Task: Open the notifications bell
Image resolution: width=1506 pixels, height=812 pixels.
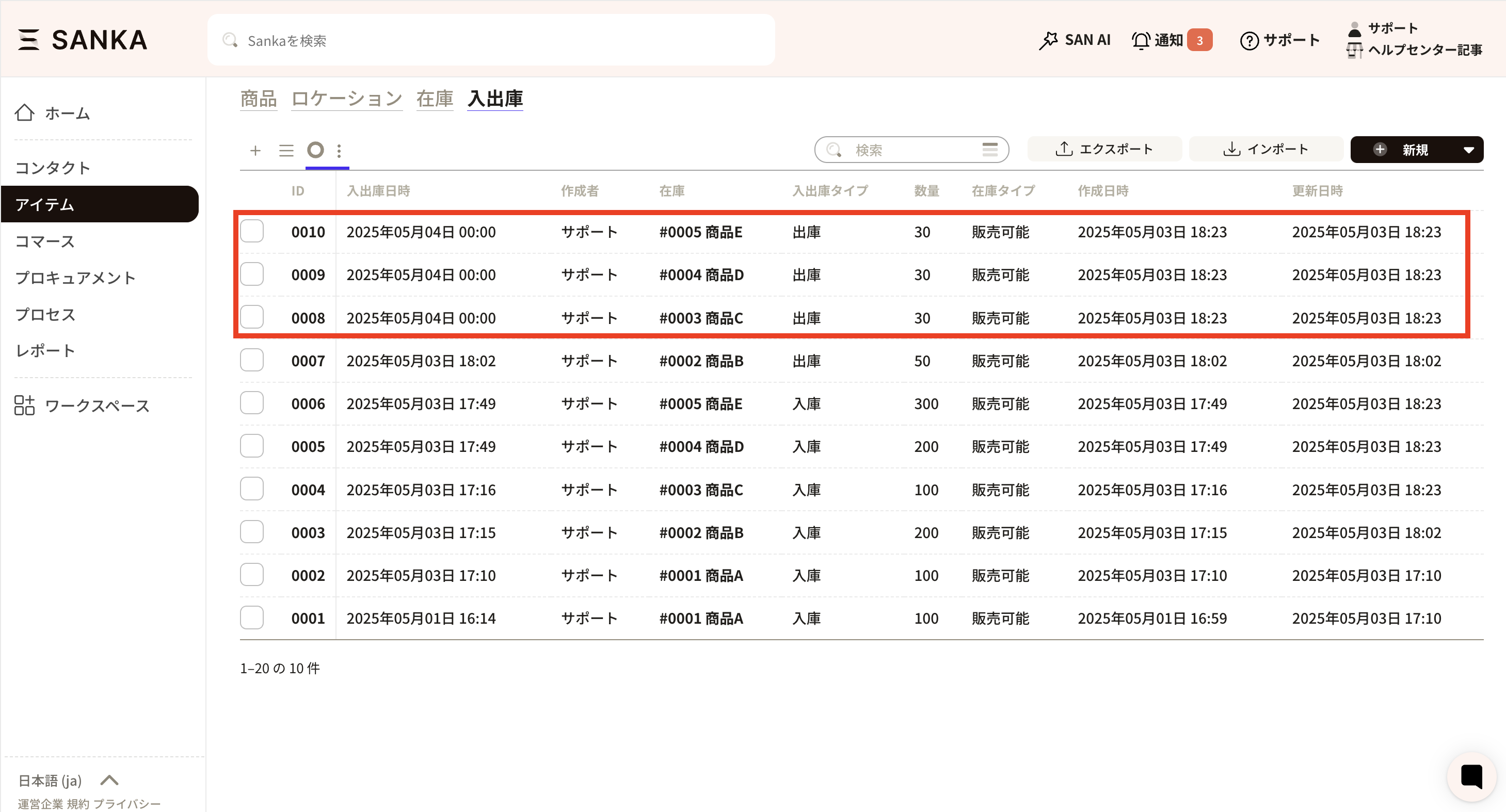Action: point(1141,40)
